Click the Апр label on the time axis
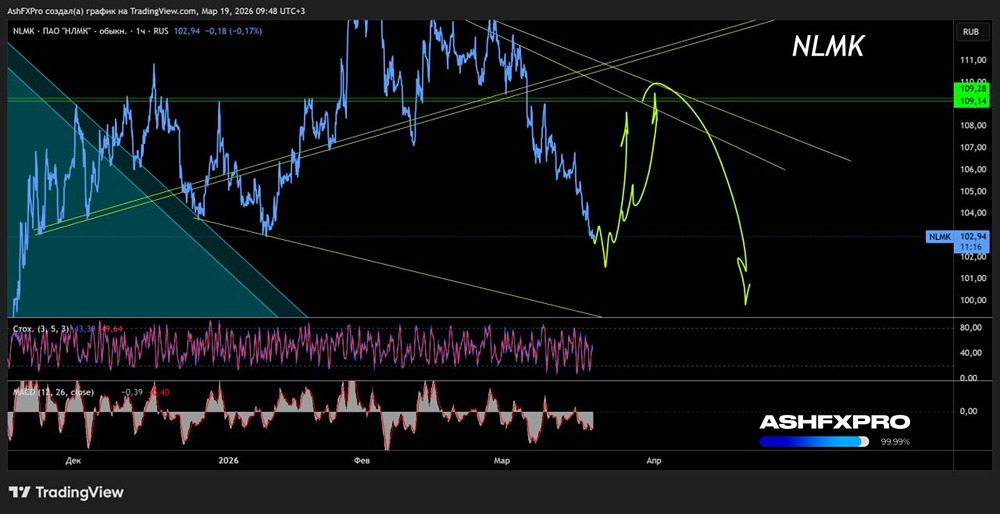1000x514 pixels. click(x=654, y=460)
